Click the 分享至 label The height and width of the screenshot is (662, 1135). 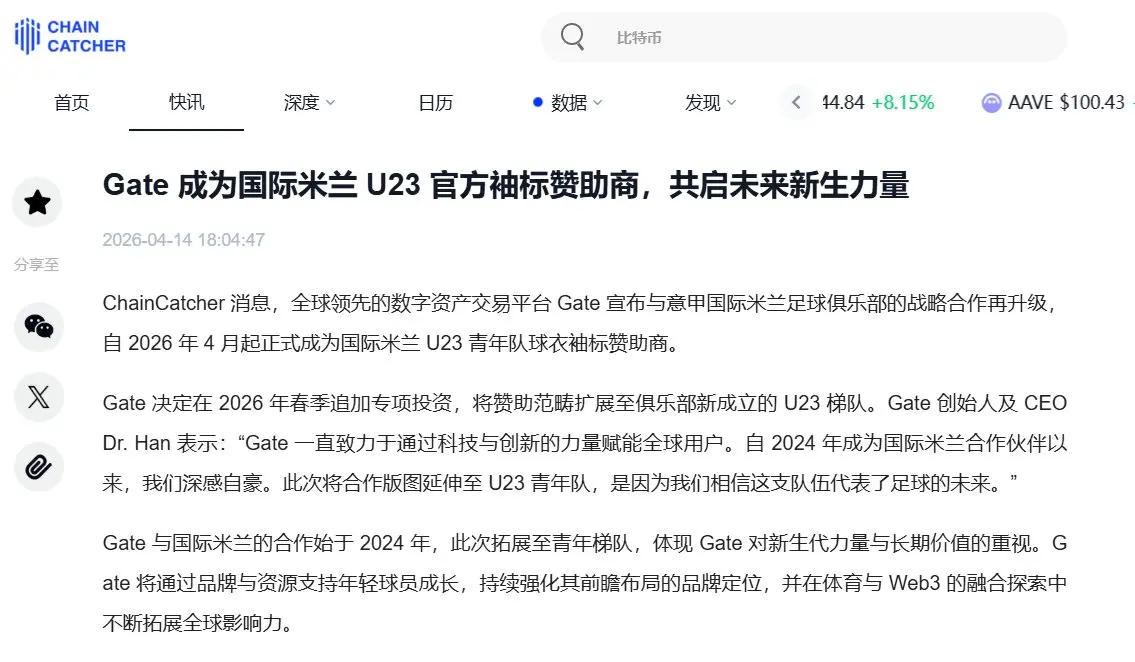(x=36, y=265)
